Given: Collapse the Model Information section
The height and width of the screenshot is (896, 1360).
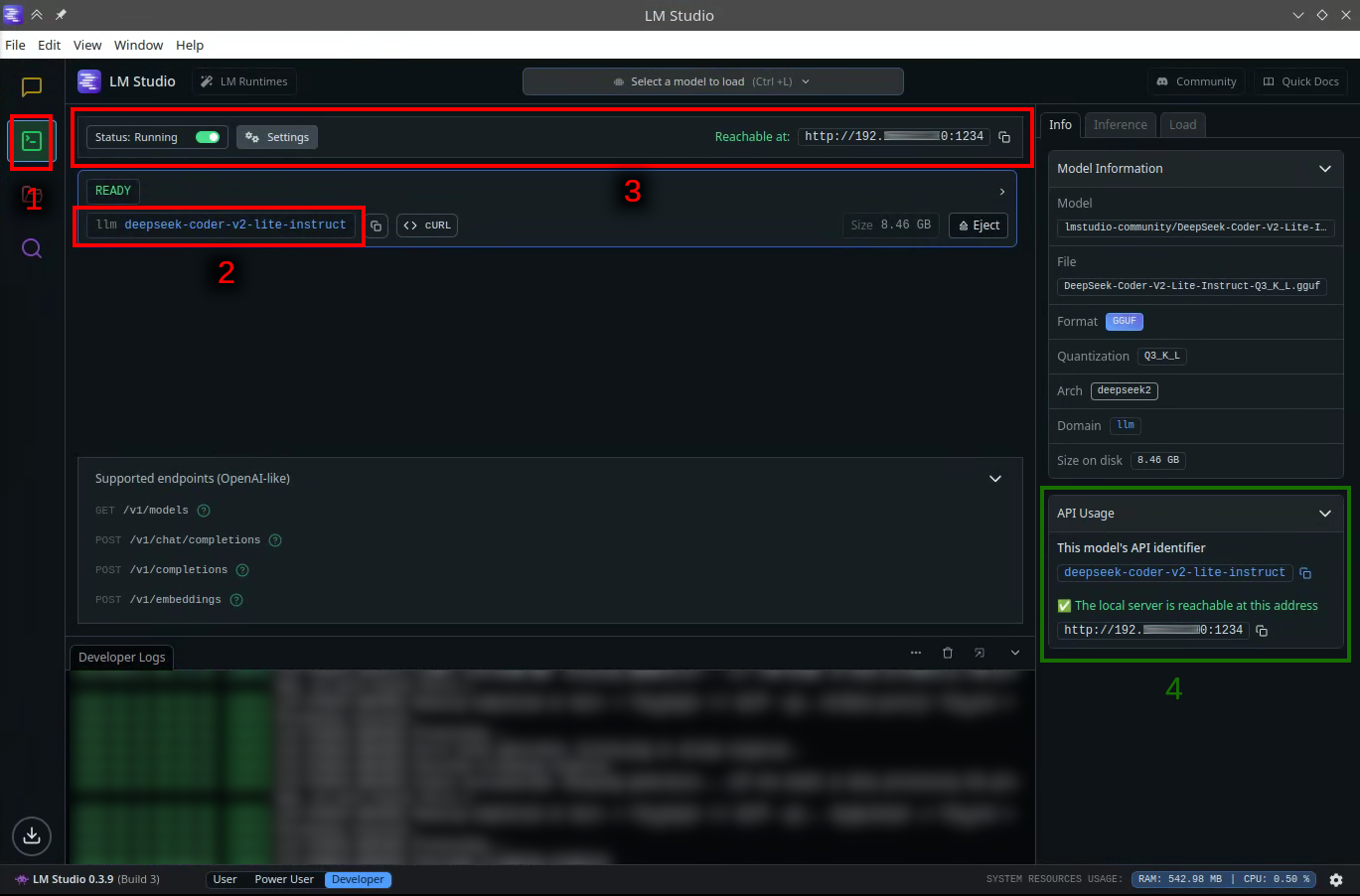Looking at the screenshot, I should (1325, 169).
